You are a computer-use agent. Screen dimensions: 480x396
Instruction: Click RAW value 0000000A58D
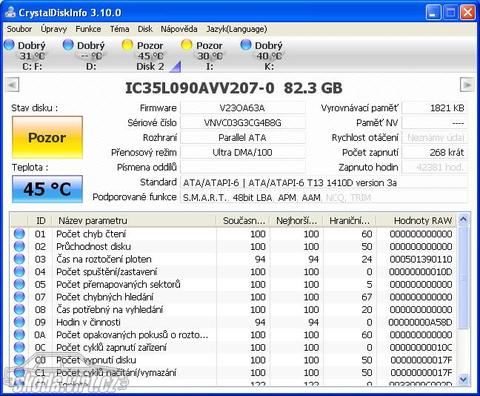point(420,322)
